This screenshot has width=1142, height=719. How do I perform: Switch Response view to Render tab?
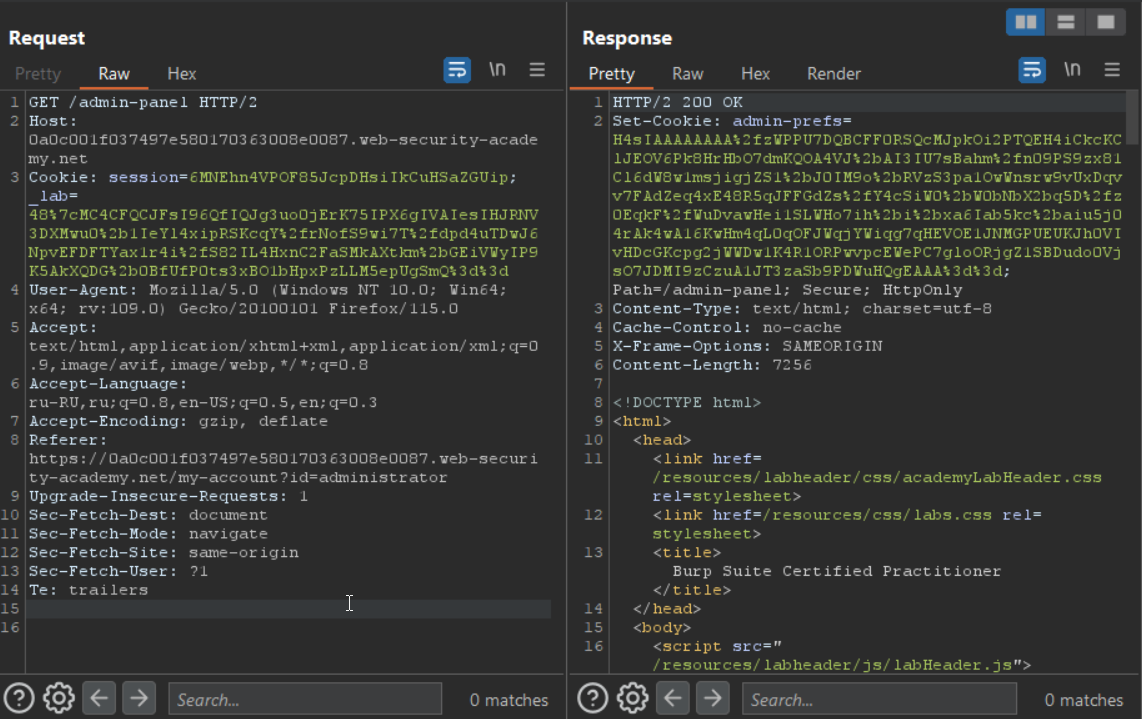834,73
